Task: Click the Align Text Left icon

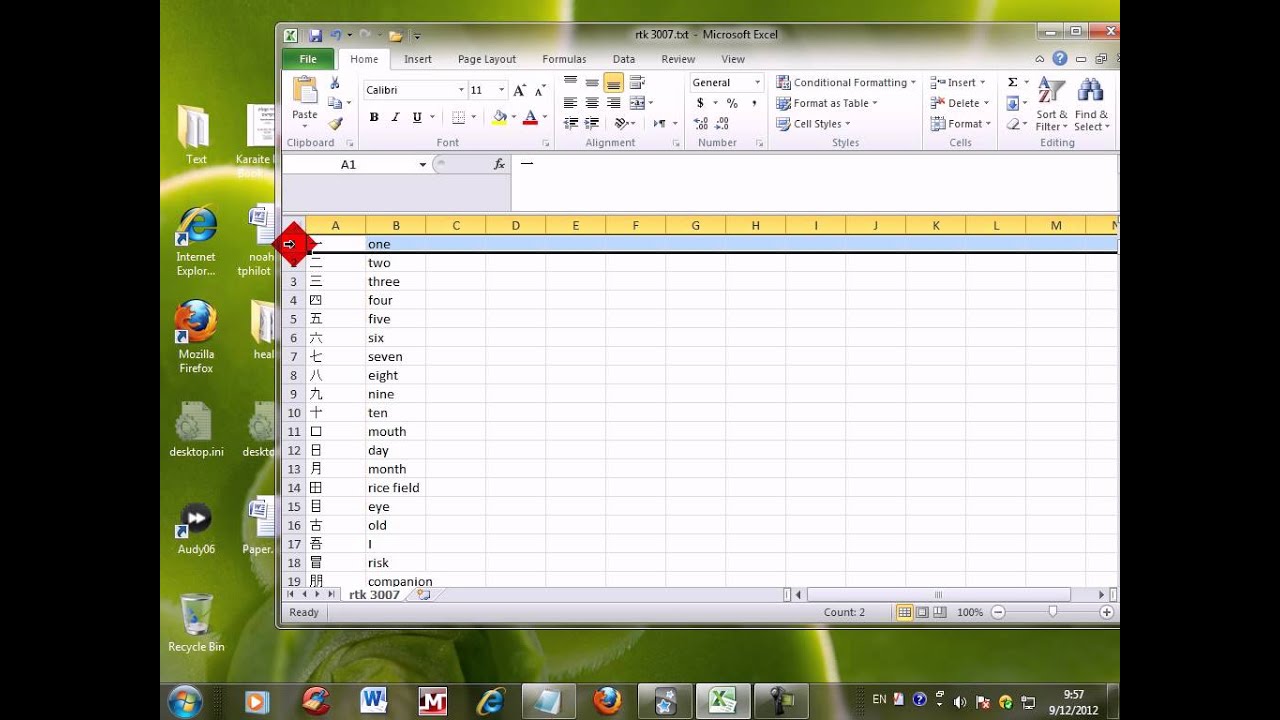Action: click(570, 103)
